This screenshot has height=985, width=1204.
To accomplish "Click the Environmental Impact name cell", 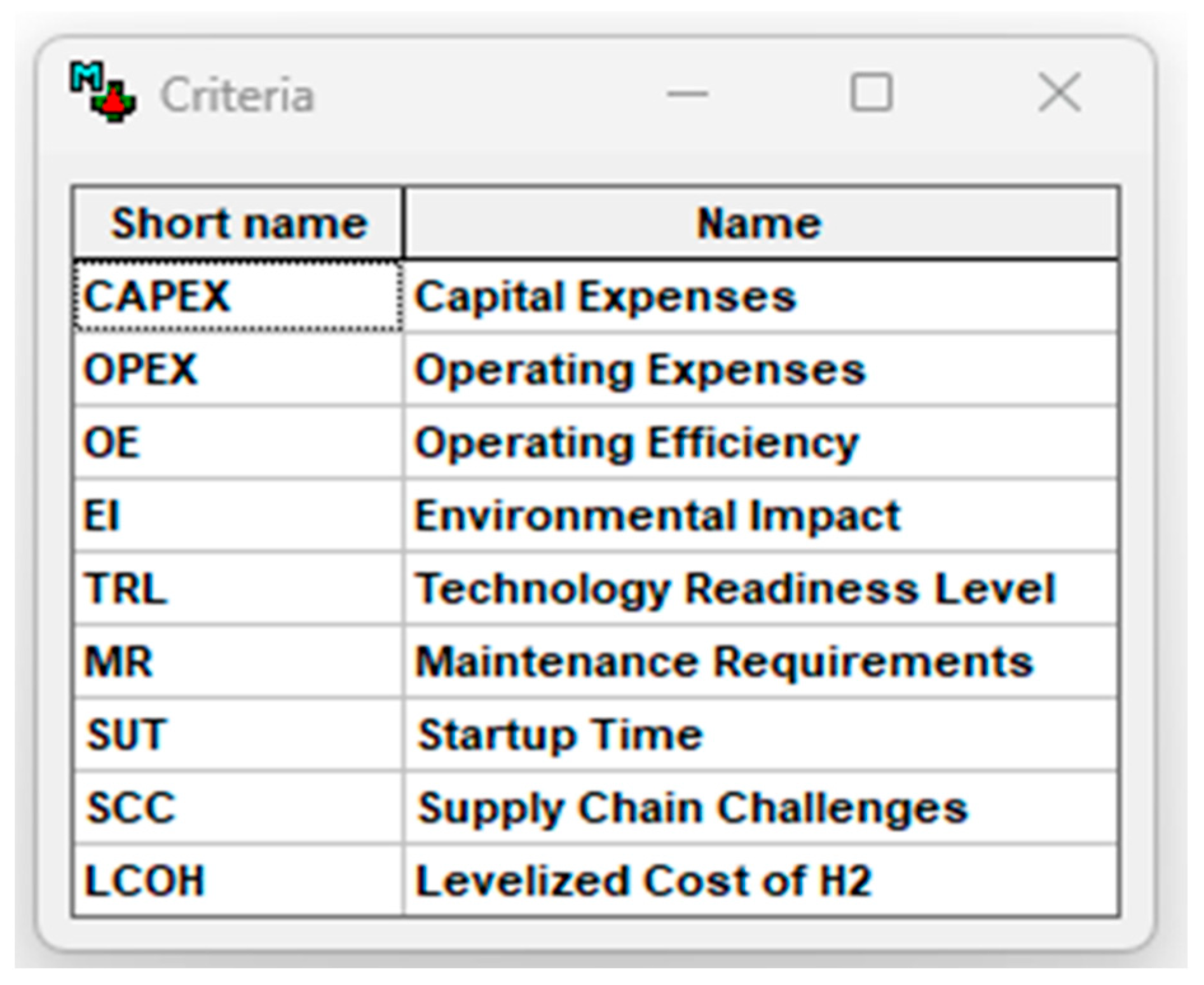I will point(760,515).
